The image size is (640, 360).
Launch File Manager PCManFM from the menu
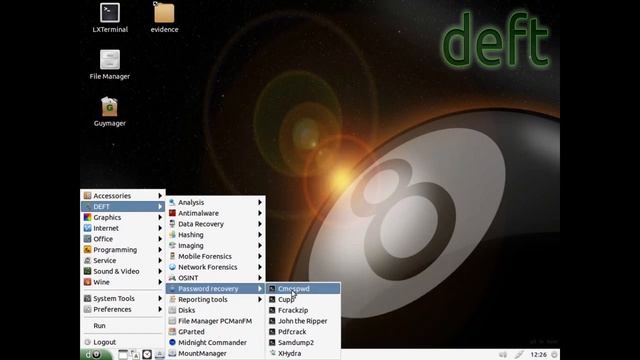216,321
